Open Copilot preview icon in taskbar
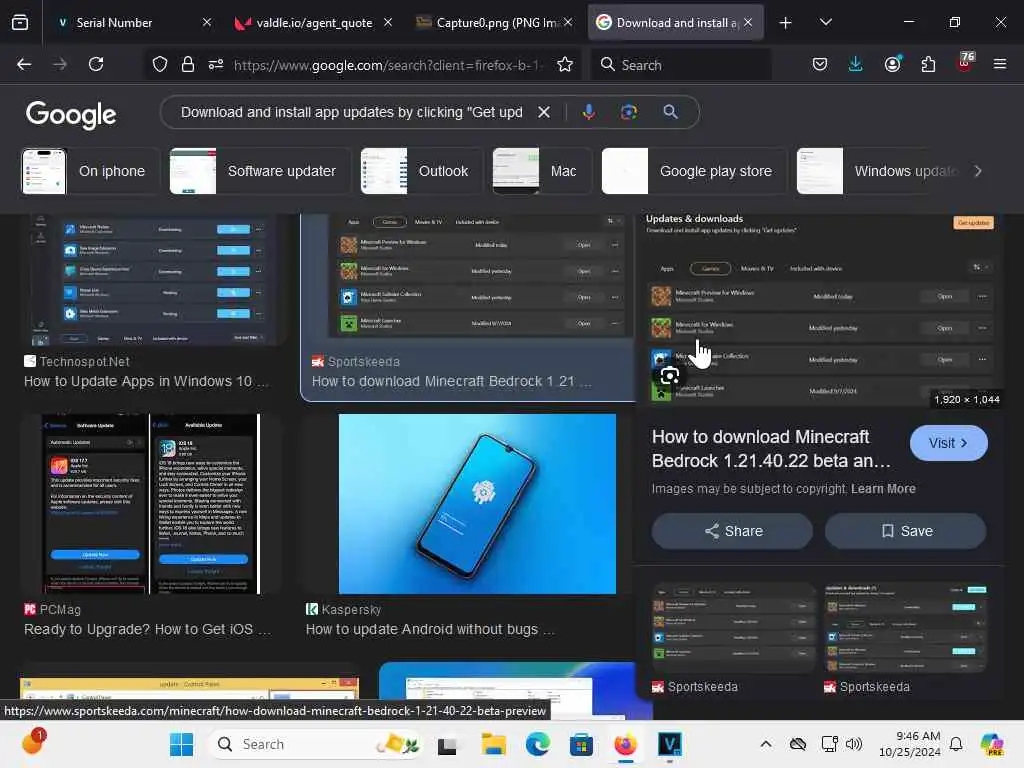 point(993,744)
